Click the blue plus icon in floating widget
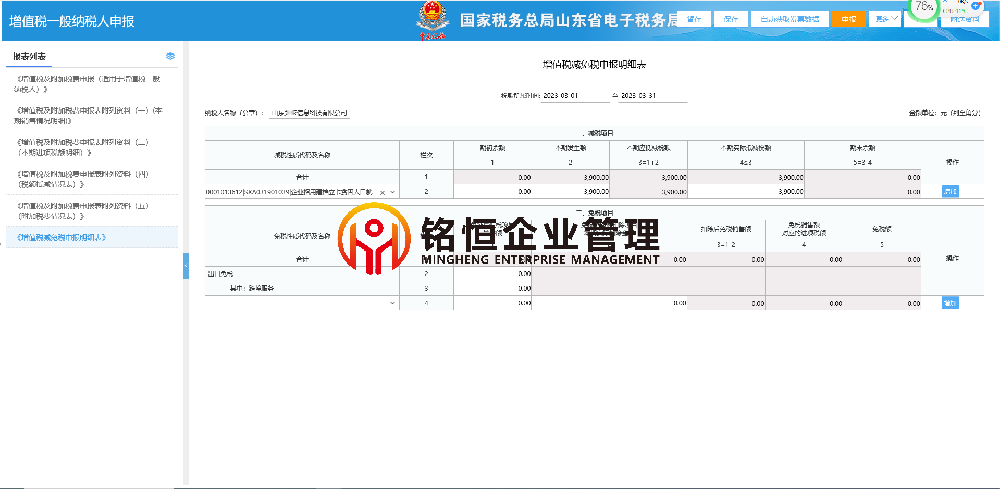Image resolution: width=1000 pixels, height=489 pixels. coord(976,5)
